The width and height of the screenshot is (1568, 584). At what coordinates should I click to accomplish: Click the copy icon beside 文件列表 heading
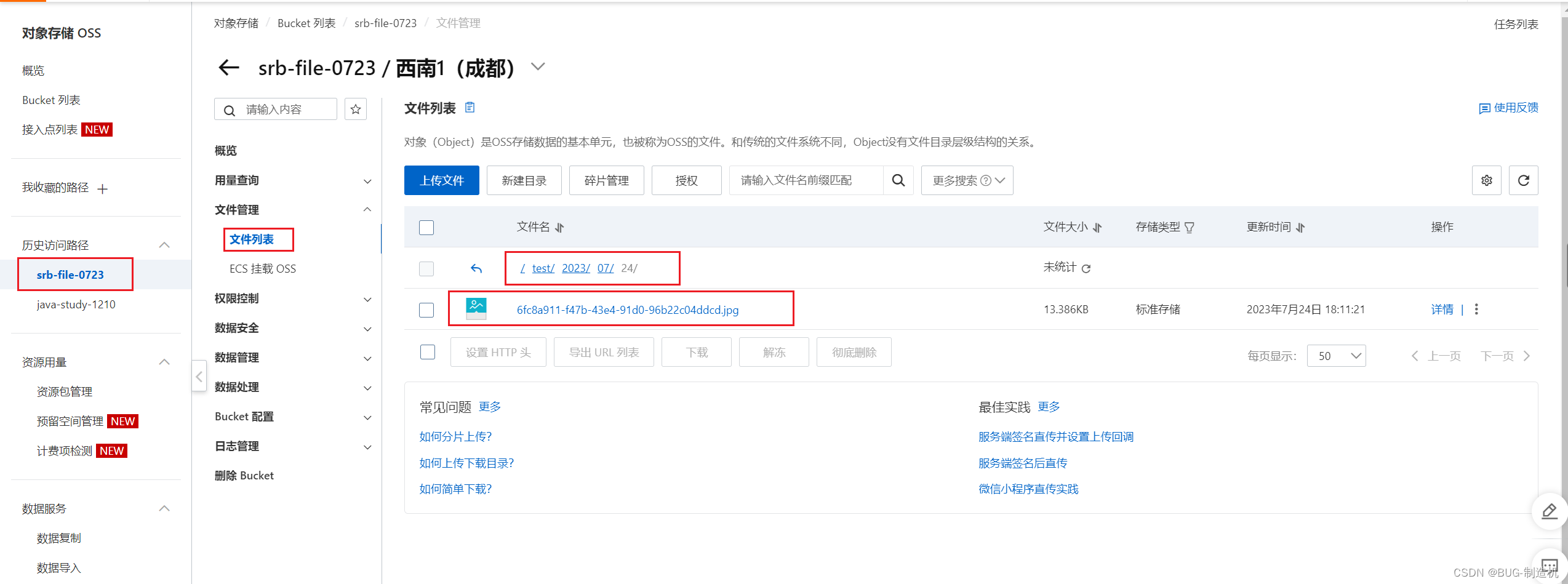coord(470,108)
